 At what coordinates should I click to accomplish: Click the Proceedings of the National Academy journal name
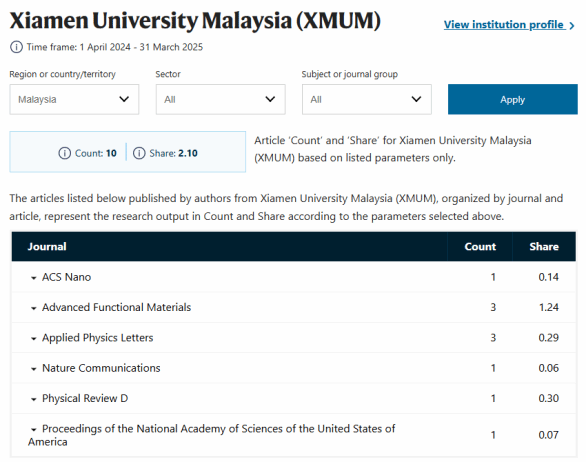[212, 435]
